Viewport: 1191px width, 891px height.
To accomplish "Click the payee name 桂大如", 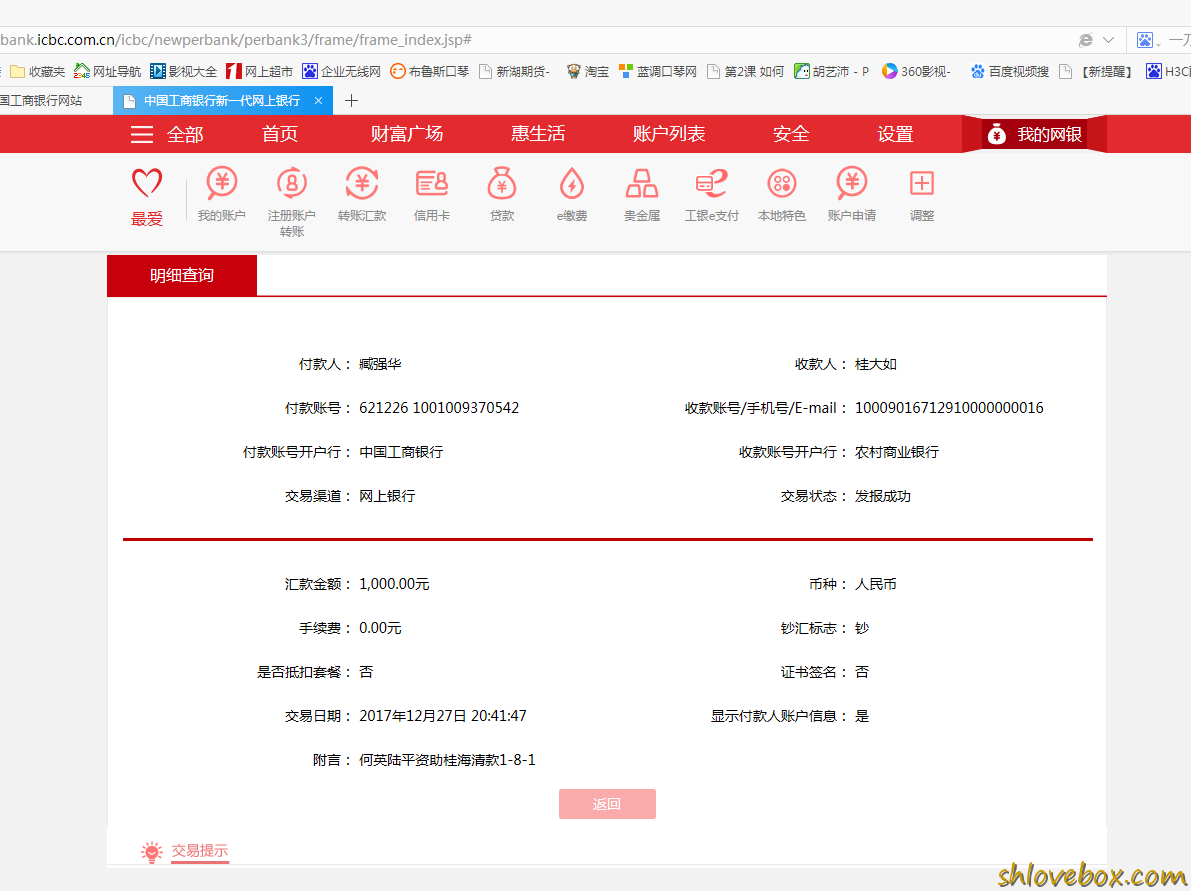I will (876, 365).
